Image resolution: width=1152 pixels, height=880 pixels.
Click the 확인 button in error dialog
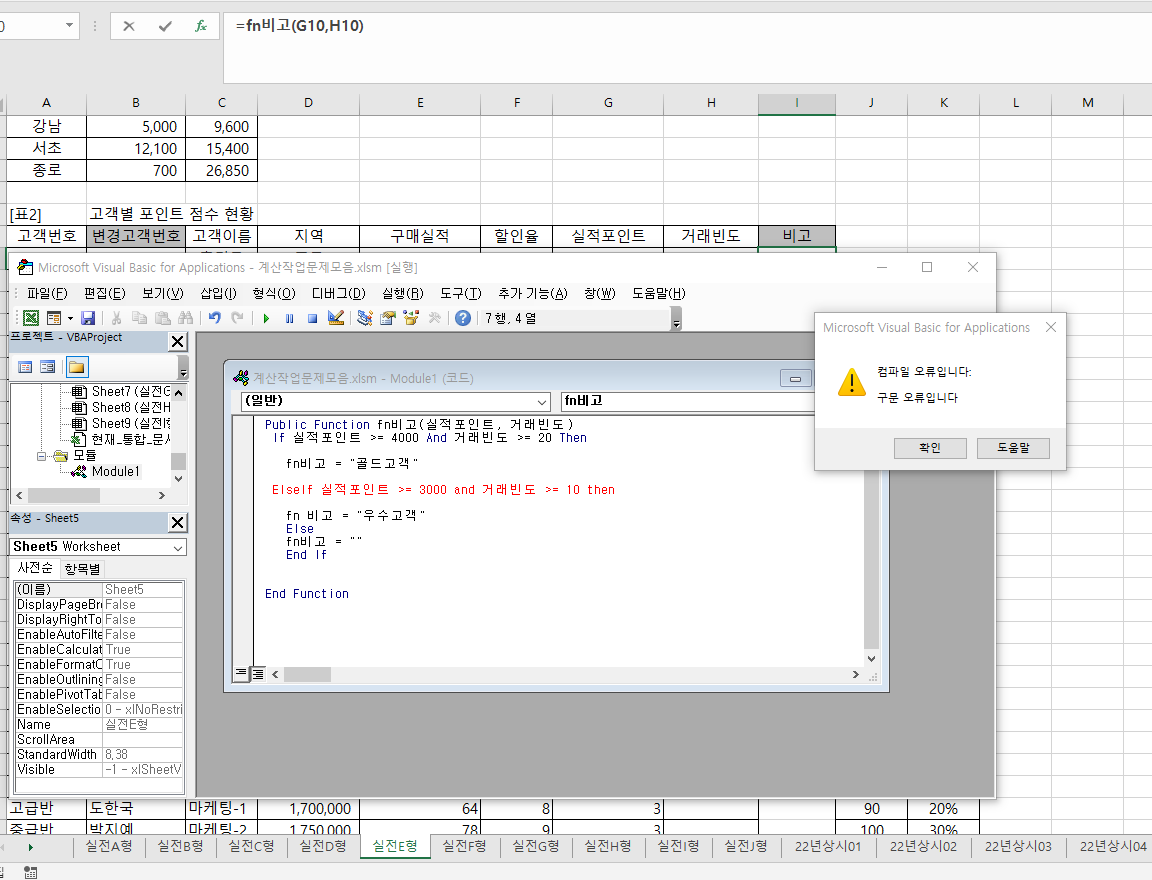click(x=930, y=447)
